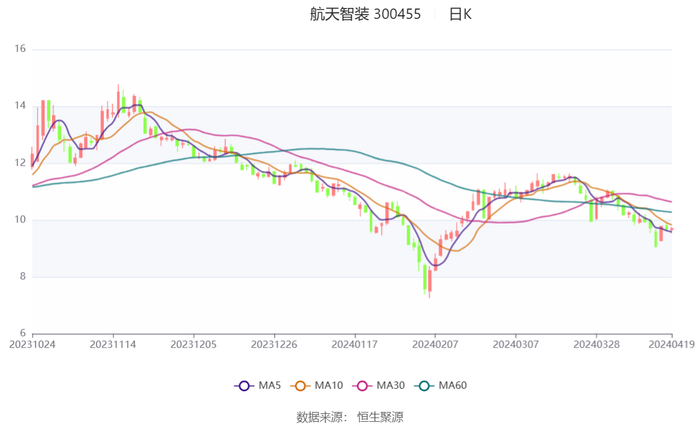Select the 20240207 date axis label

point(435,344)
